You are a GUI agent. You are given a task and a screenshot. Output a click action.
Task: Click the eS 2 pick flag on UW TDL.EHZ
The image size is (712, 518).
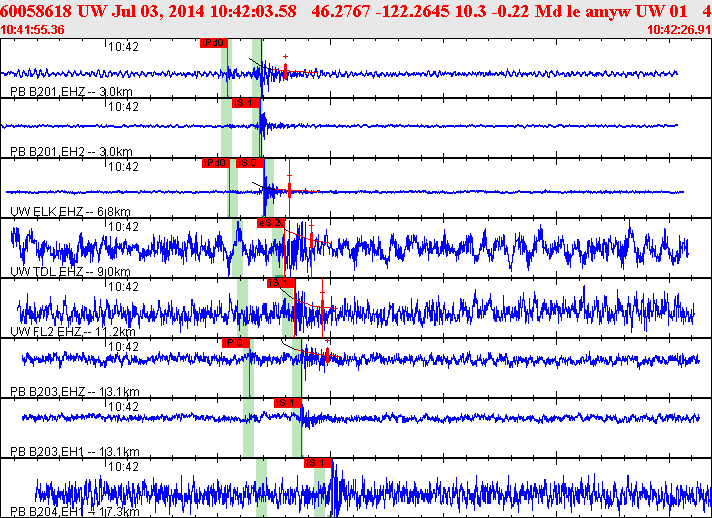[271, 223]
